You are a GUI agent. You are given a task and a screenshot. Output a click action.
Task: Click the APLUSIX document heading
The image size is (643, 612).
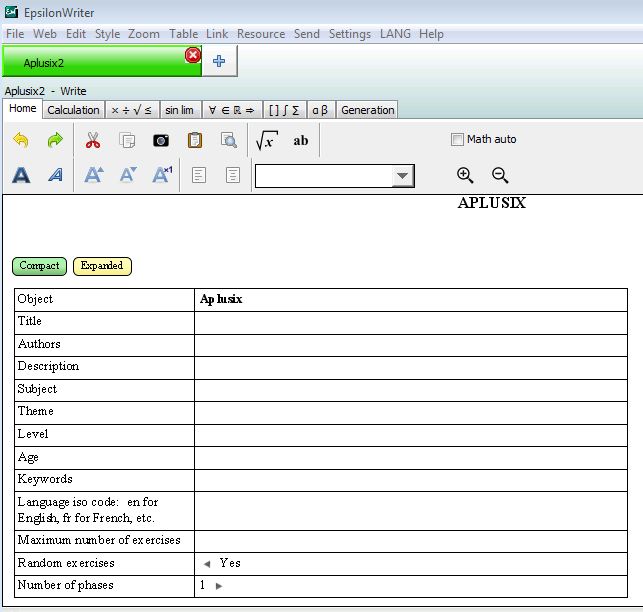[492, 203]
